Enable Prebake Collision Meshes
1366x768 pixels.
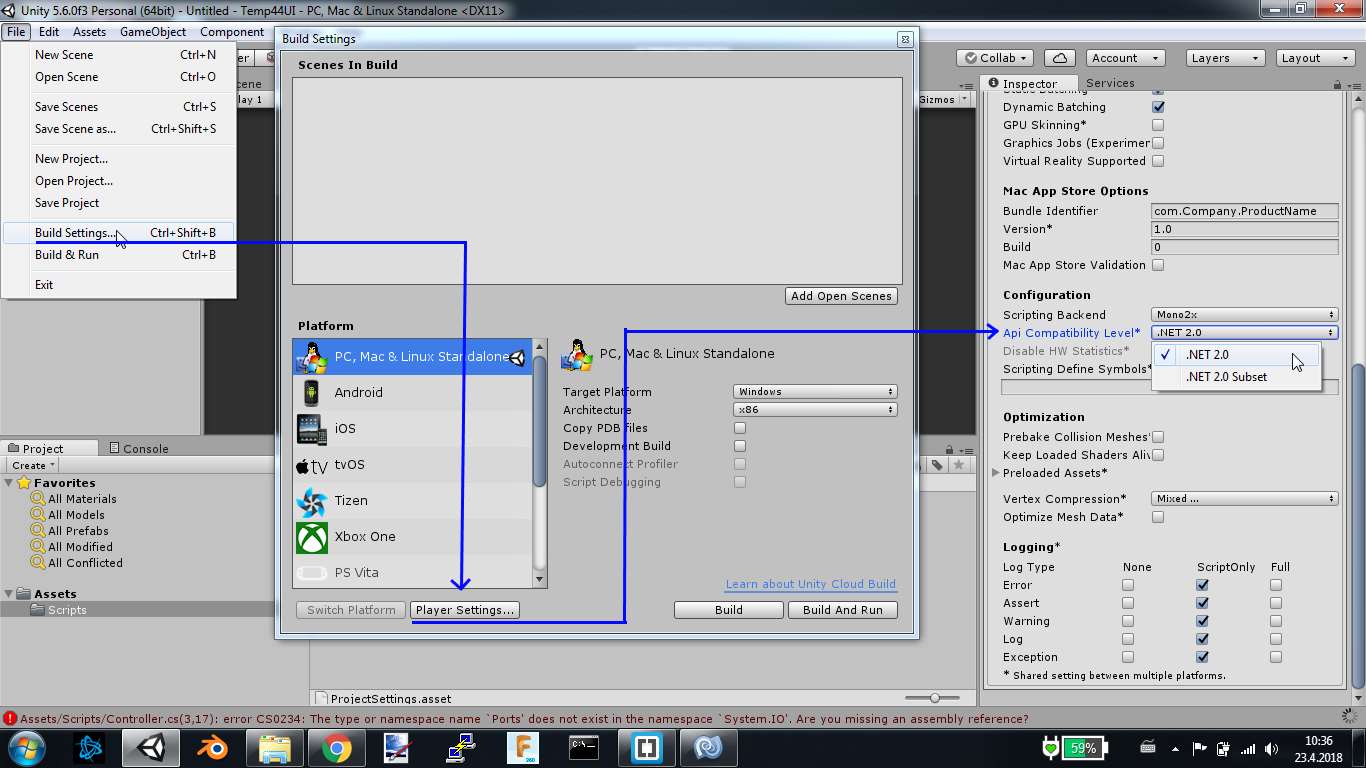tap(1158, 437)
